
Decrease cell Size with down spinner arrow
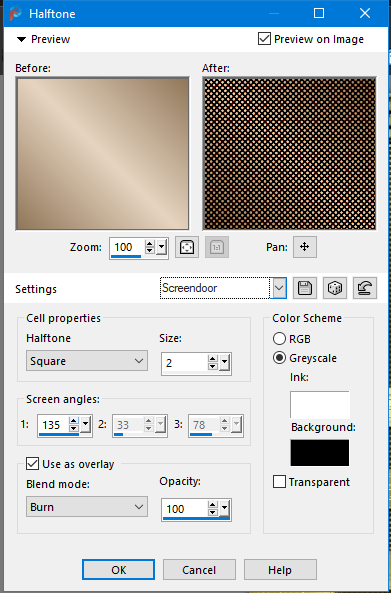tap(213, 367)
